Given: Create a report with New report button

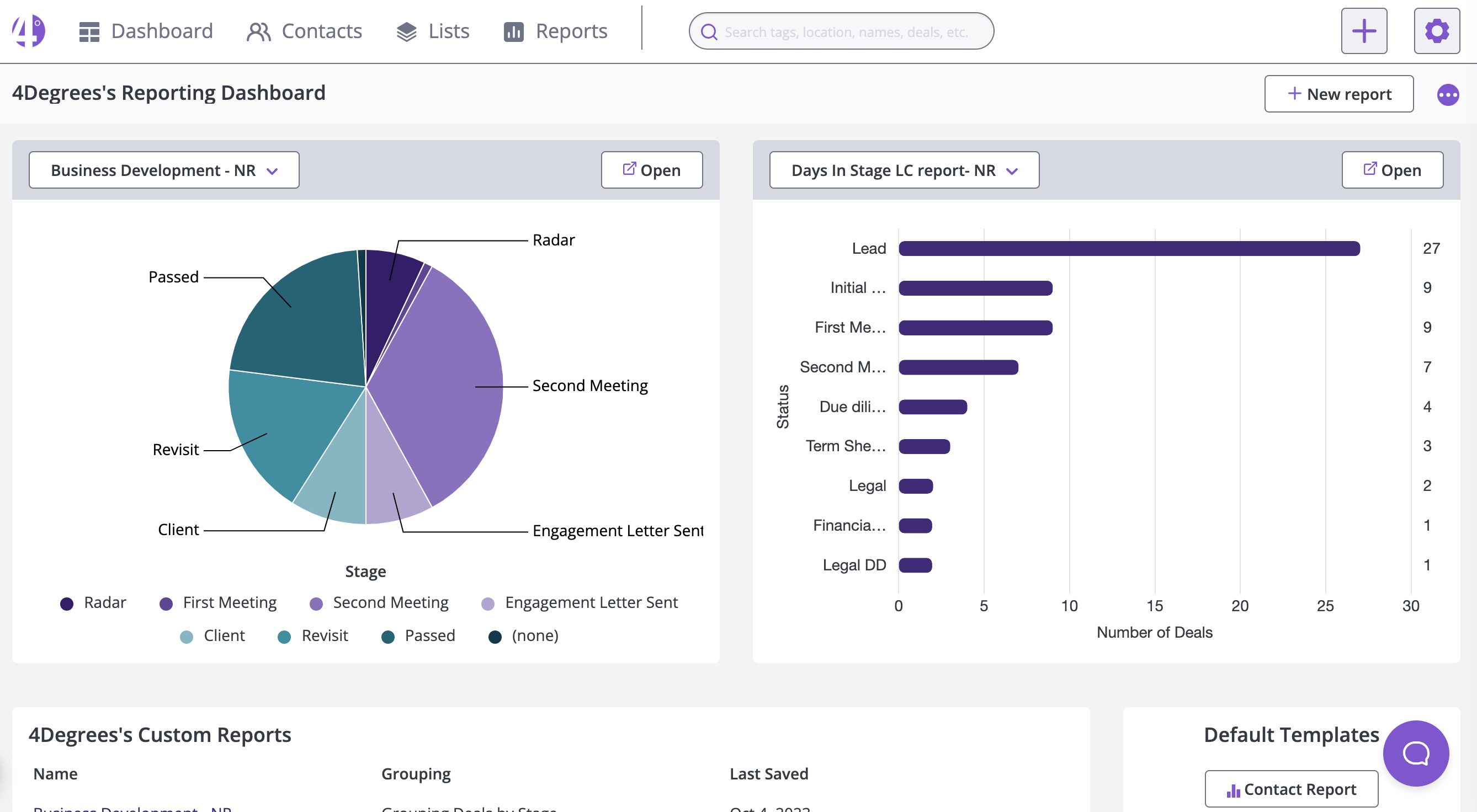Looking at the screenshot, I should [1339, 94].
